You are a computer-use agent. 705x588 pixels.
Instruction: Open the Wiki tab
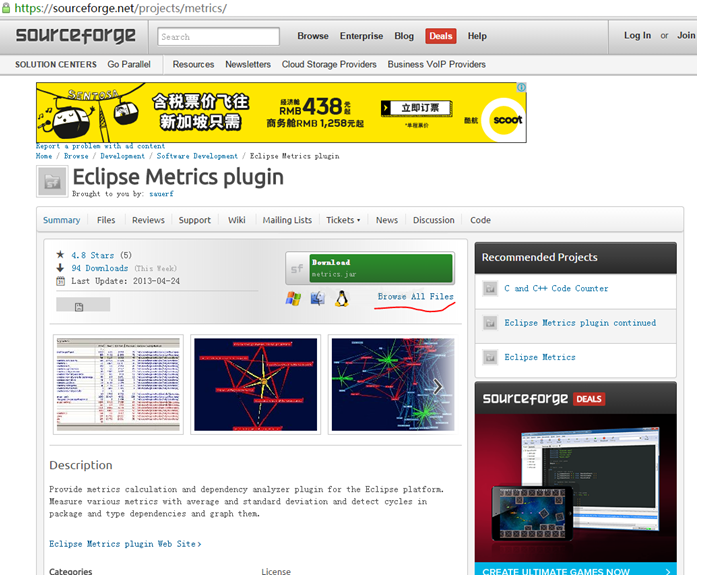click(236, 220)
